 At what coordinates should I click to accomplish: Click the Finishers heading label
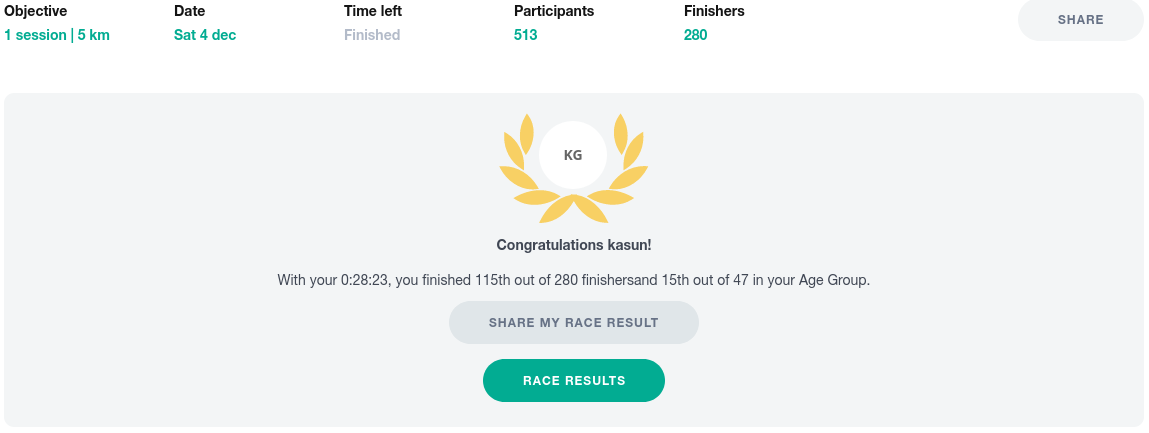(x=714, y=12)
